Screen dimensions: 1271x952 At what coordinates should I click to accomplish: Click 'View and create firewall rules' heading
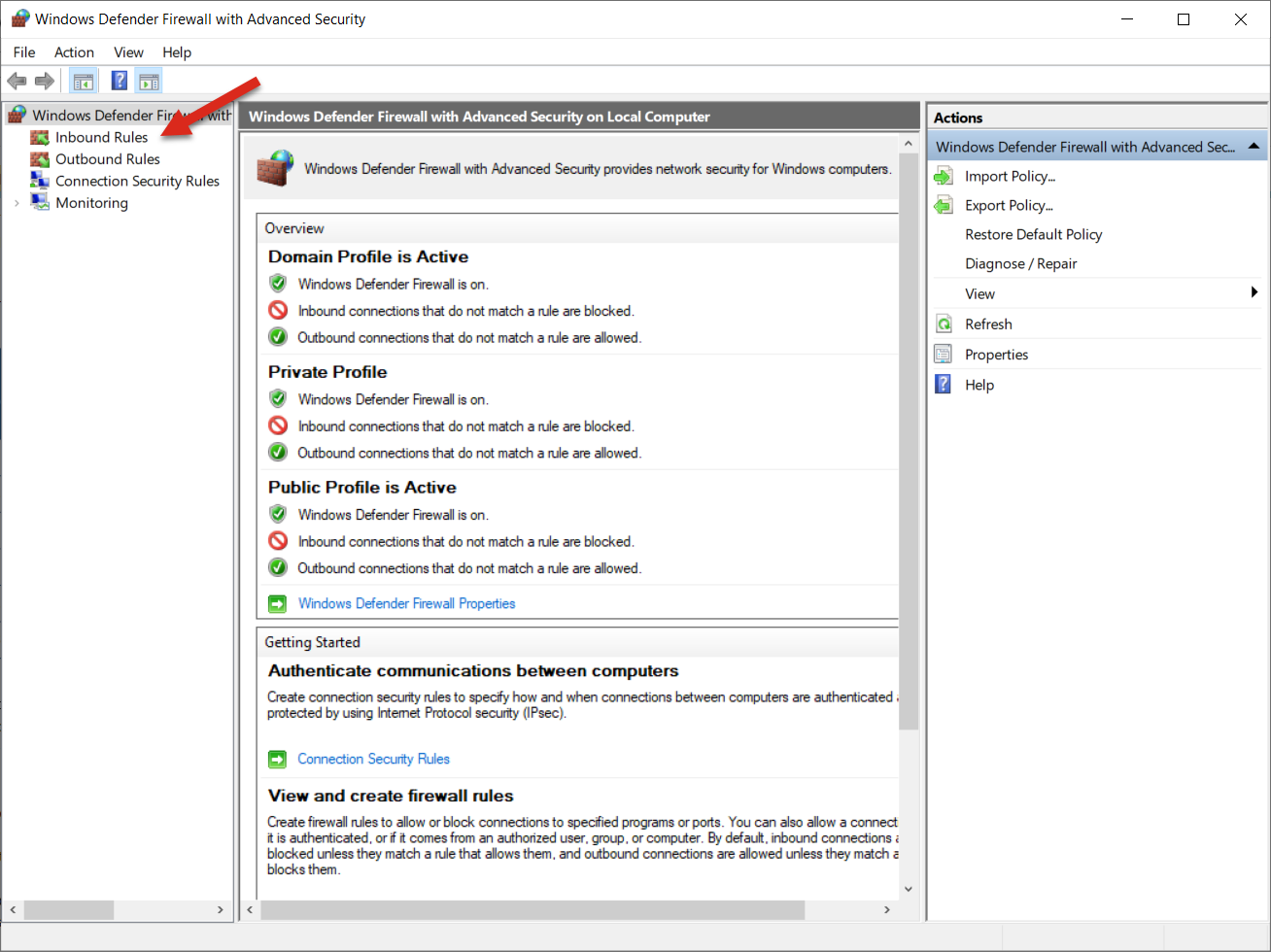pos(391,796)
